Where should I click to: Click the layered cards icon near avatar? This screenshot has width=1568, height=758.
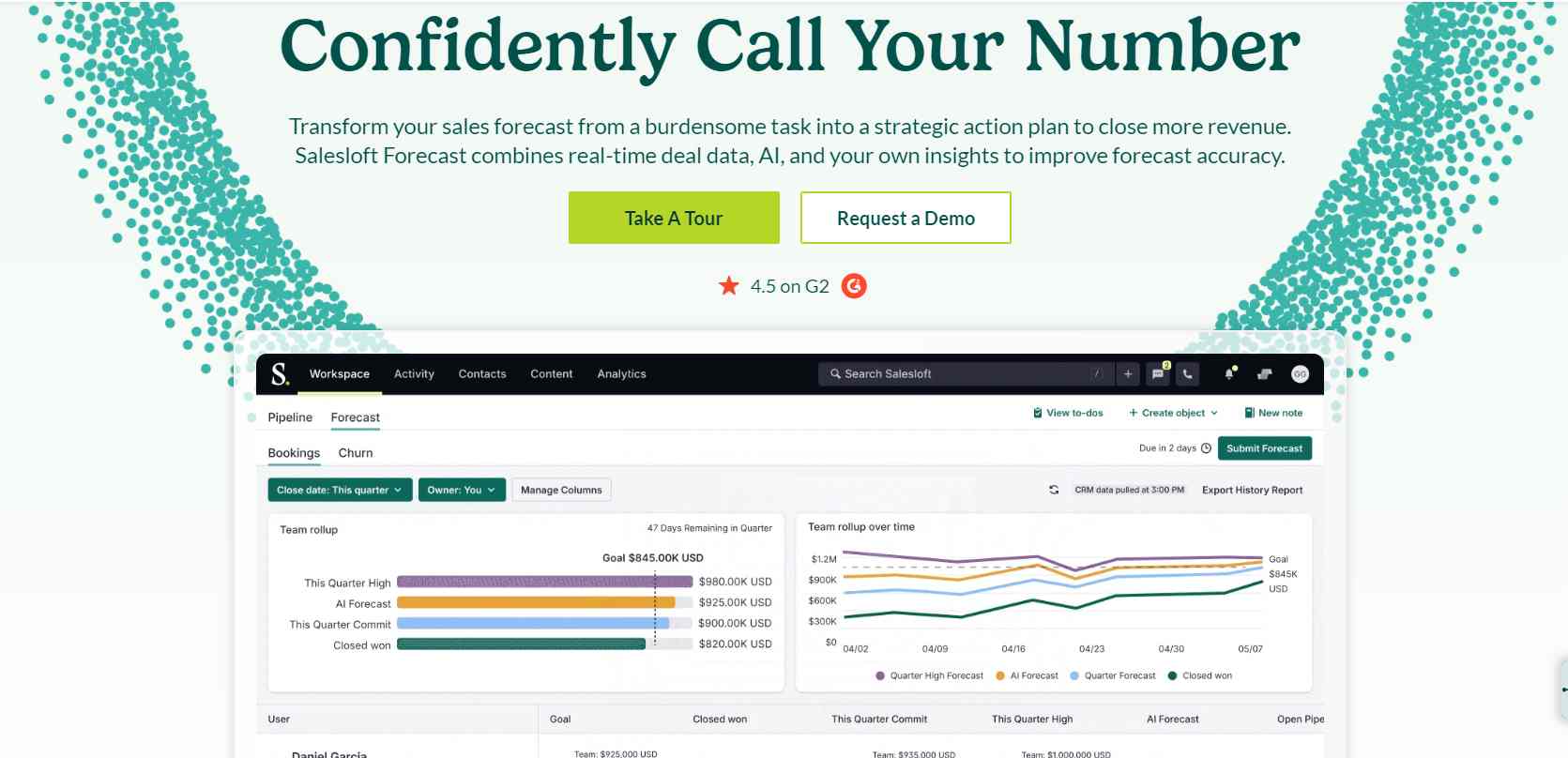[1264, 374]
